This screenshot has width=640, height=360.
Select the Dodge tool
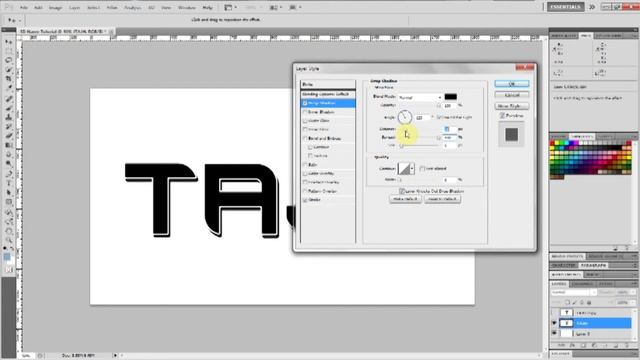pos(8,163)
